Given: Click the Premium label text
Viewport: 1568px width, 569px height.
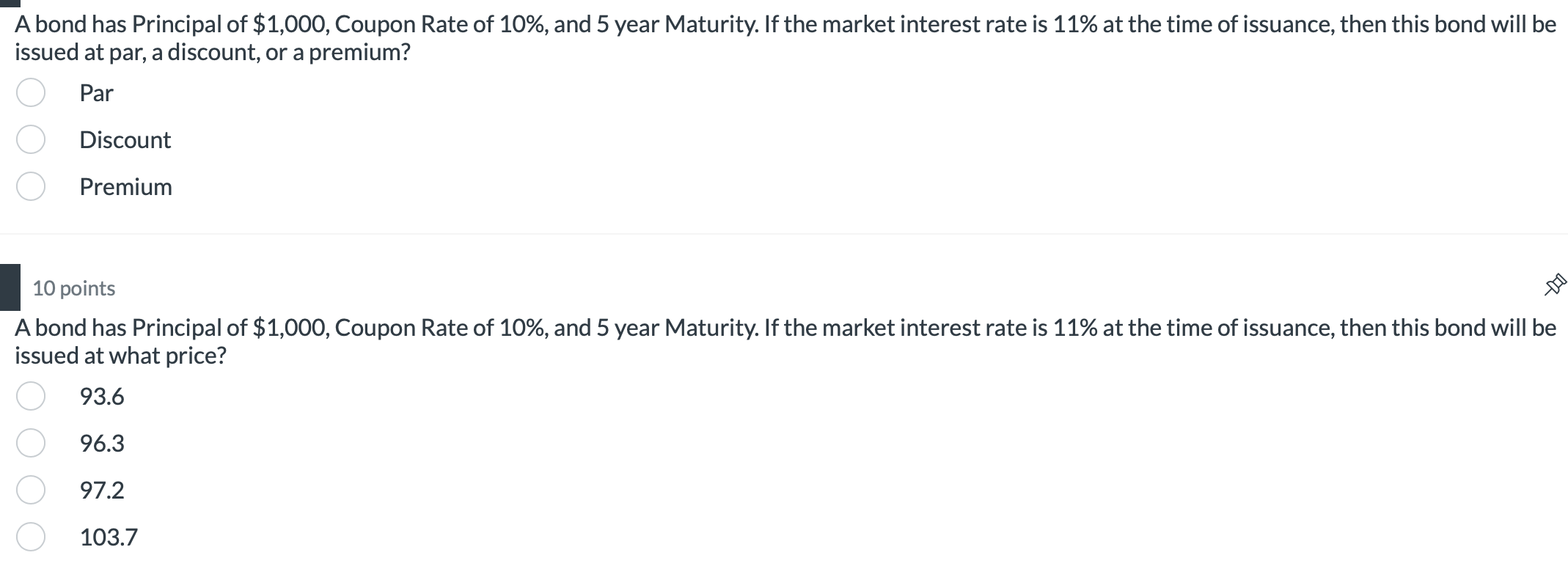Looking at the screenshot, I should pos(125,187).
